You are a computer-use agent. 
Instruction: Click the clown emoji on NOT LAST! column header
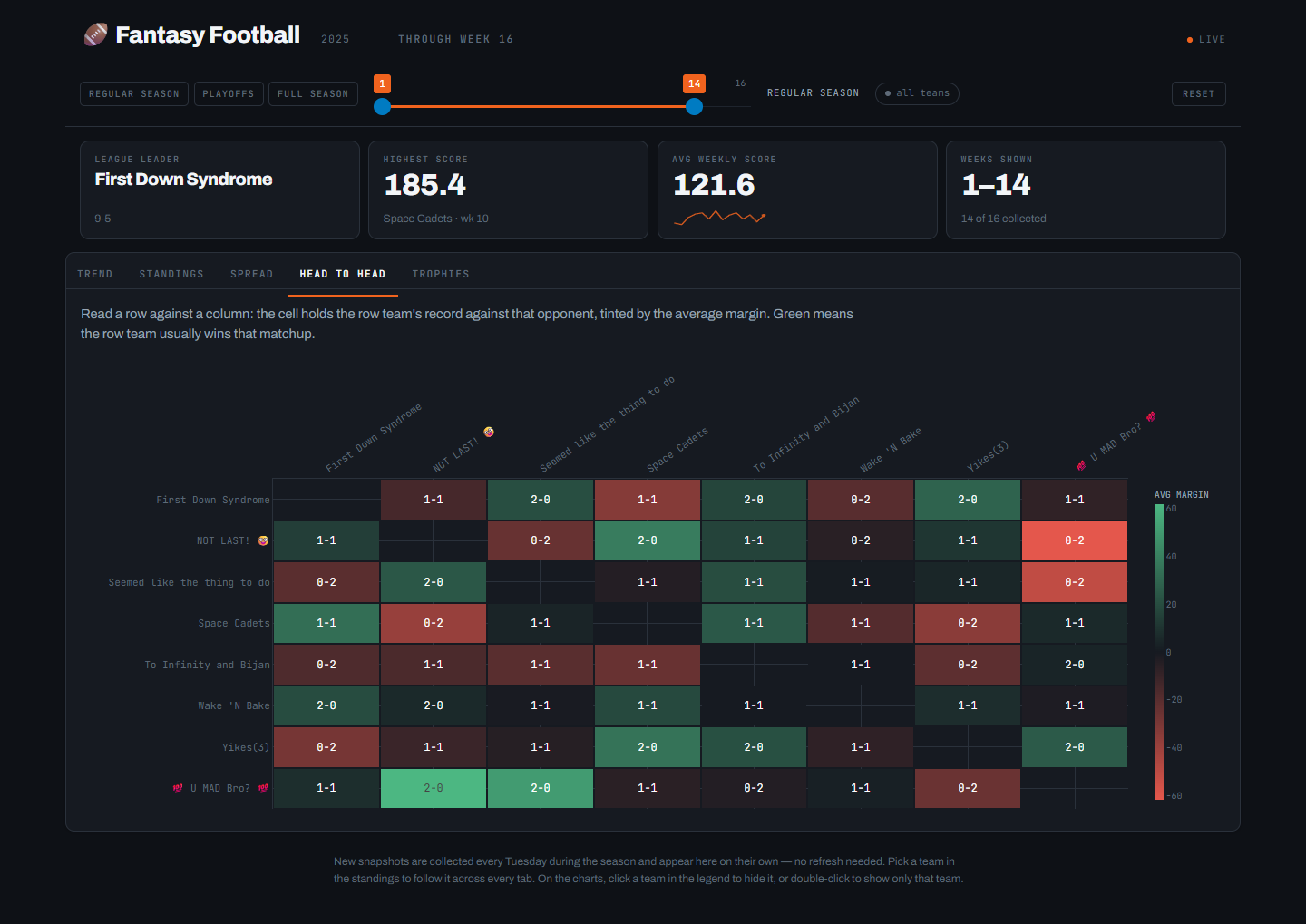point(489,432)
